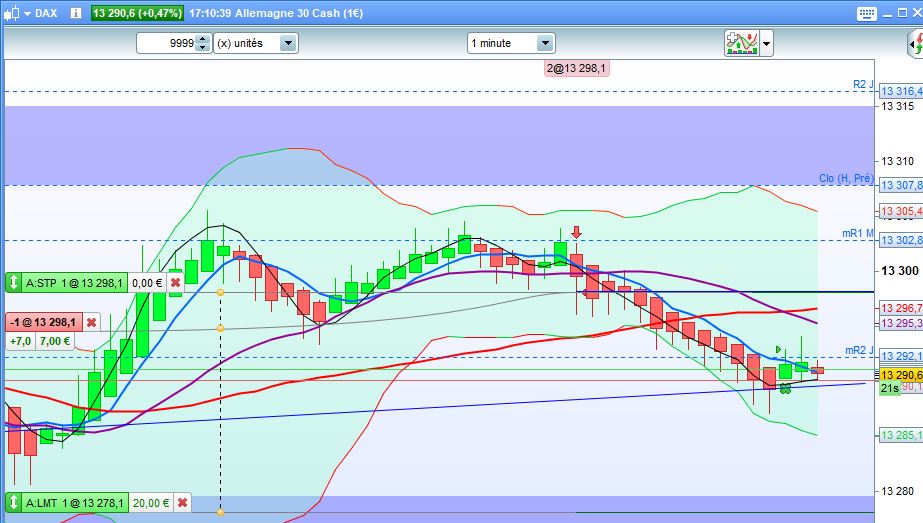Screen dimensions: 923x523
Task: Open the chart style dropdown next to DAX
Action: click(x=27, y=13)
